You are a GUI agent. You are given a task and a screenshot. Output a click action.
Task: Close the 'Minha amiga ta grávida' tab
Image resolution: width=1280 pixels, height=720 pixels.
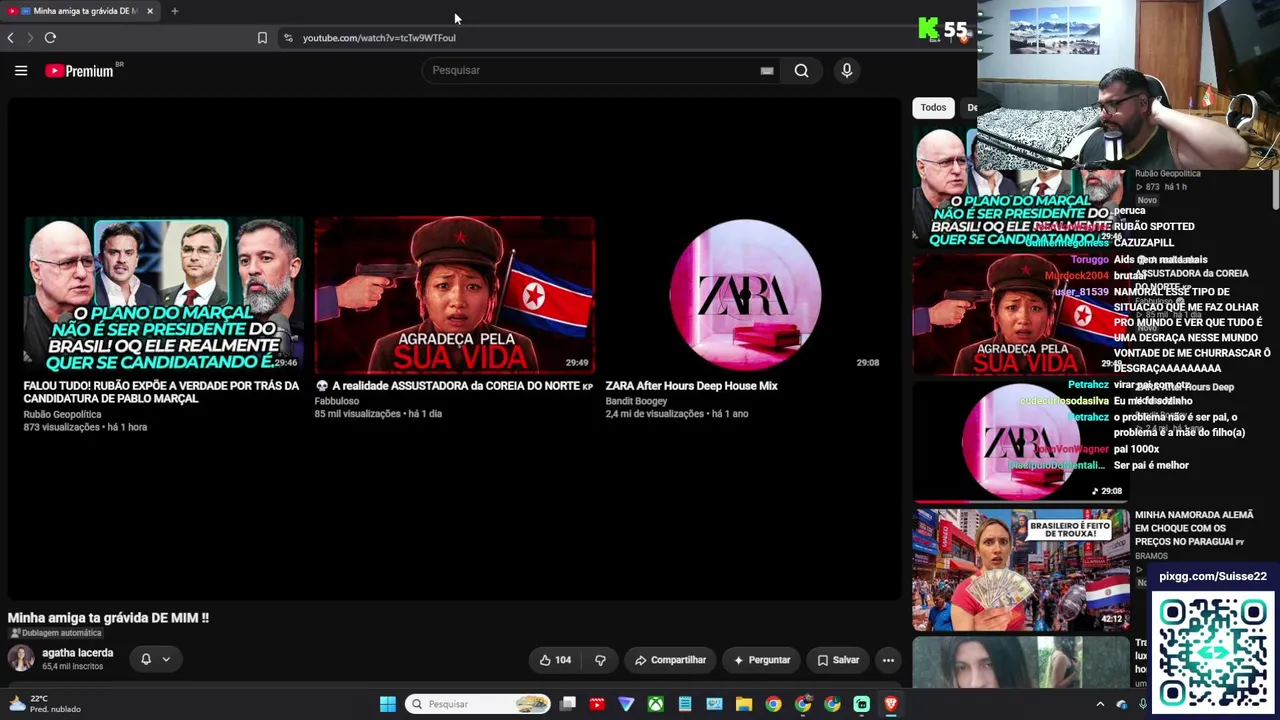click(150, 11)
